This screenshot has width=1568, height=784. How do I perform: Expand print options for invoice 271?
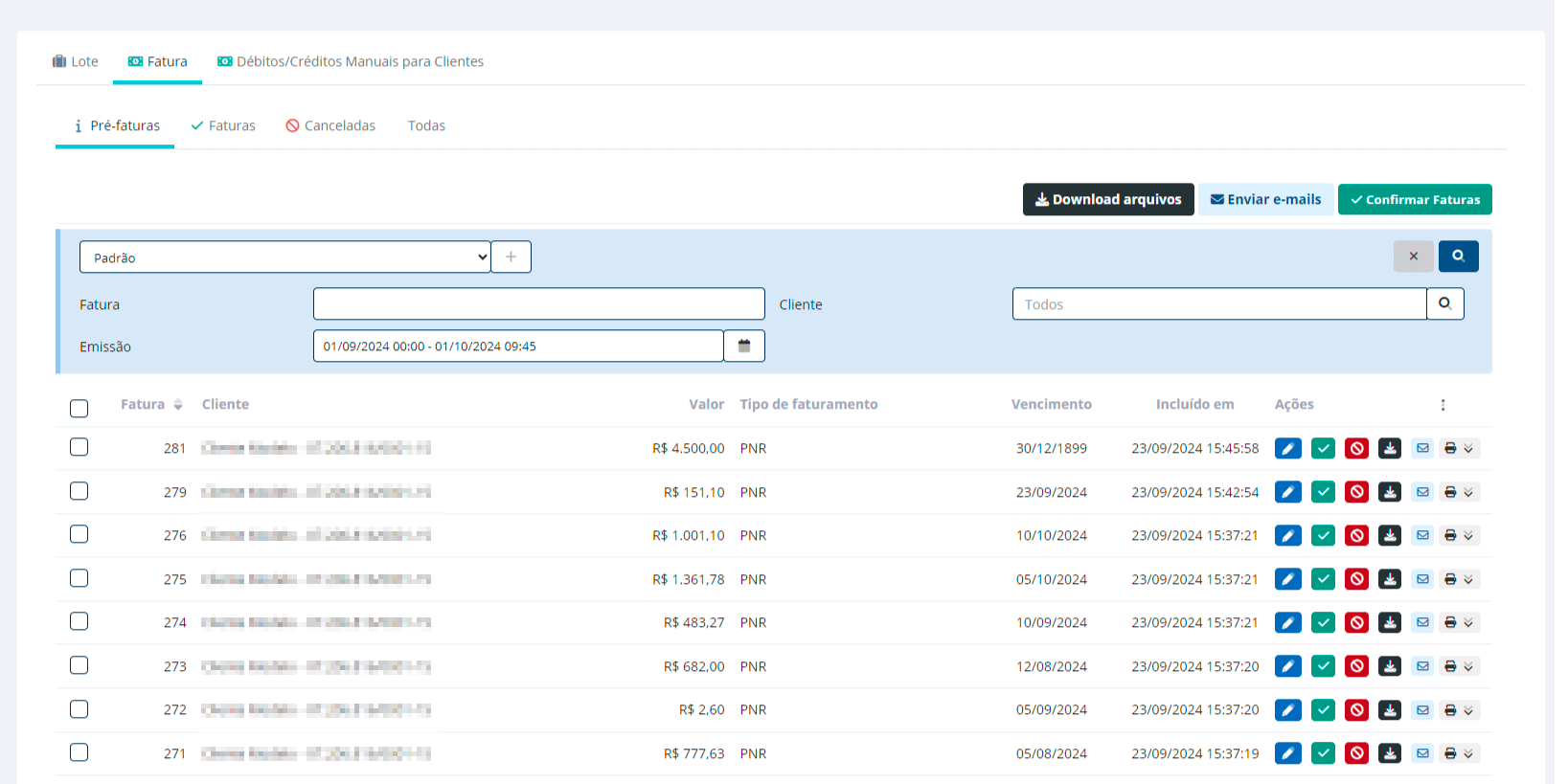[1460, 753]
